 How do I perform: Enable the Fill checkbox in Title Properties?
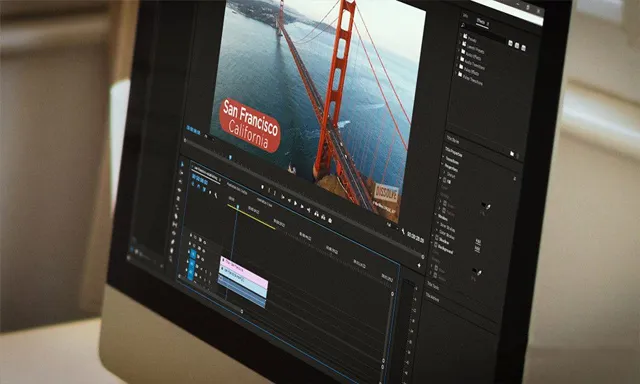click(x=445, y=180)
